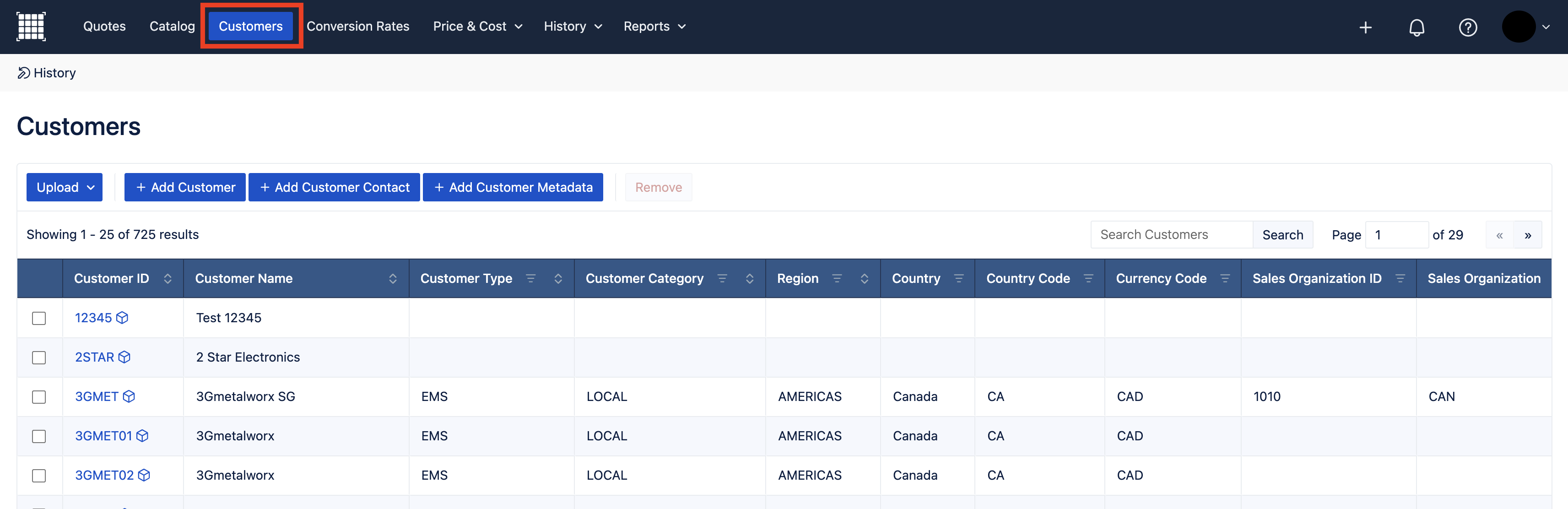Click the cube icon next to 3GMET02
Image resolution: width=1568 pixels, height=509 pixels.
pyautogui.click(x=144, y=476)
